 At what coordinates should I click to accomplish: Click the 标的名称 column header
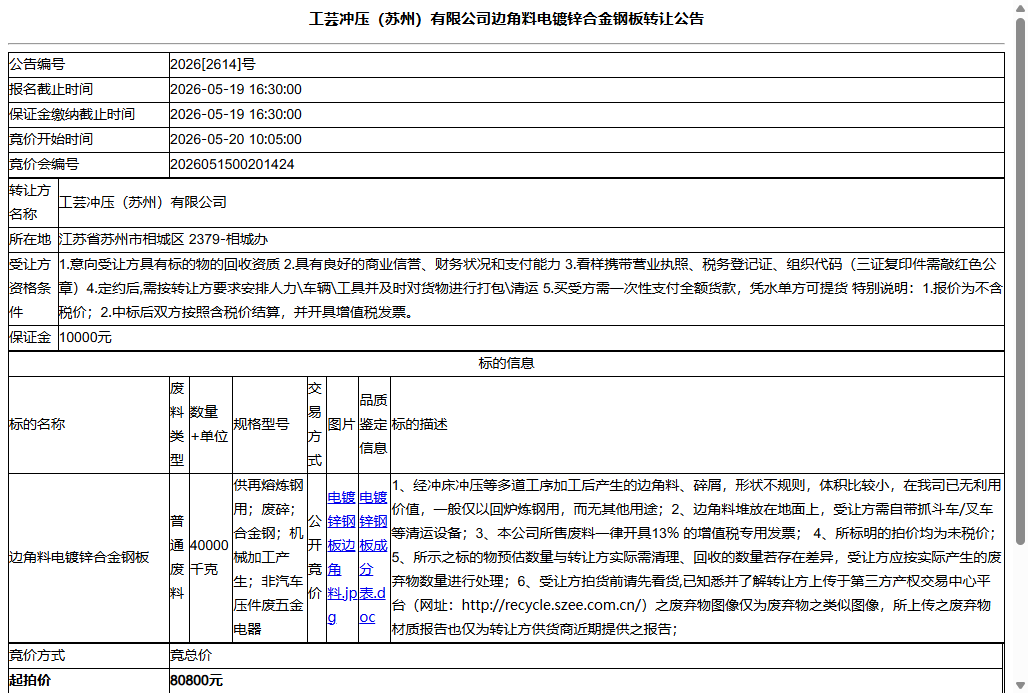point(89,425)
